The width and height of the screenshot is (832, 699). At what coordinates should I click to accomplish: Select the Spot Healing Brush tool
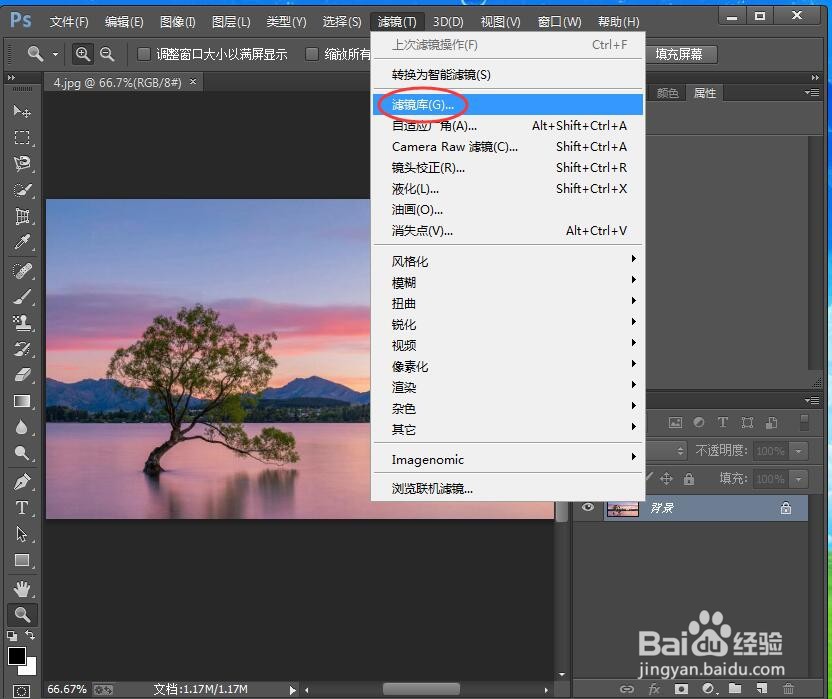(x=22, y=271)
